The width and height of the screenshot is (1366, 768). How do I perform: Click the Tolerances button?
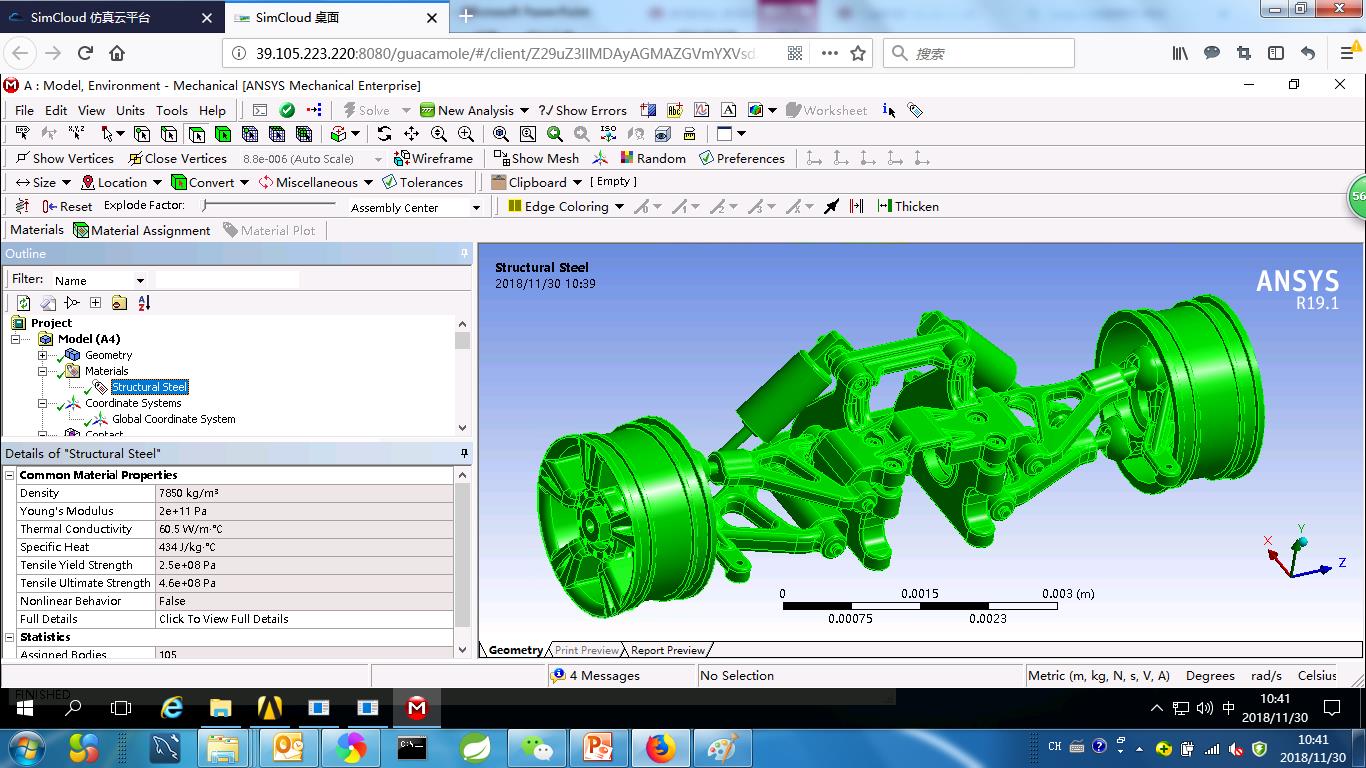[423, 182]
